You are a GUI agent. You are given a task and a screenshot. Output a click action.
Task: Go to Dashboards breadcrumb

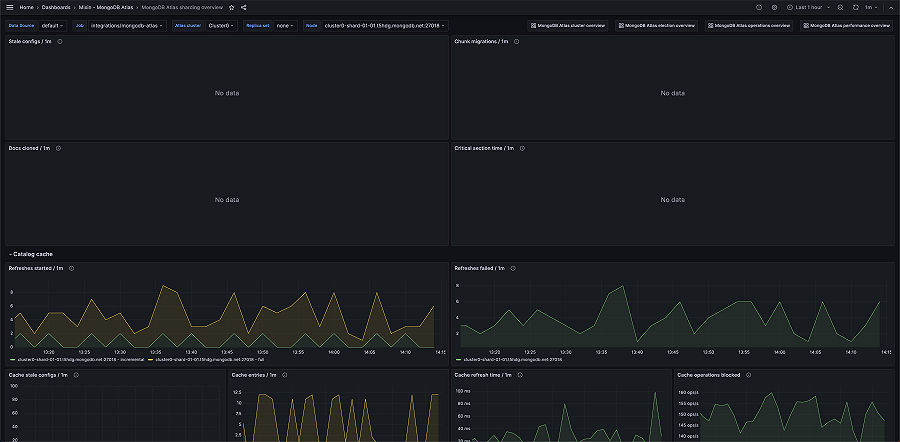(x=56, y=7)
